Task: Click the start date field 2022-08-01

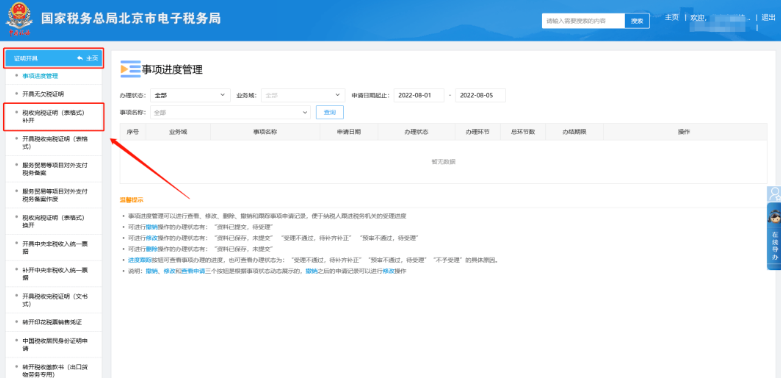Action: pyautogui.click(x=419, y=95)
